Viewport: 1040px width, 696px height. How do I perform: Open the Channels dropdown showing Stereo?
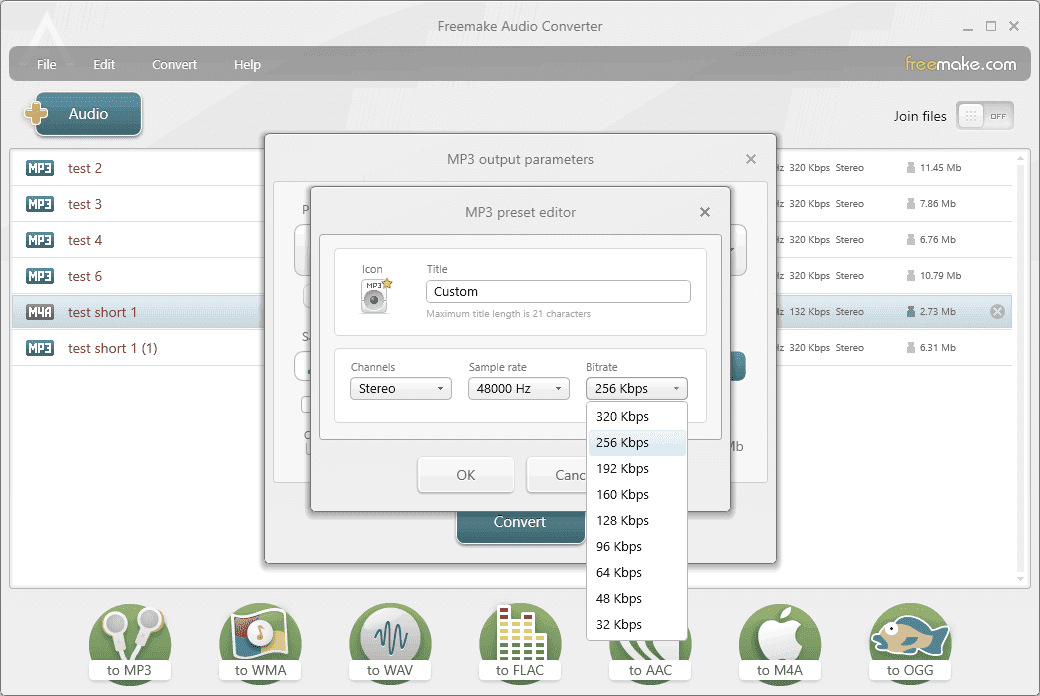[x=401, y=388]
